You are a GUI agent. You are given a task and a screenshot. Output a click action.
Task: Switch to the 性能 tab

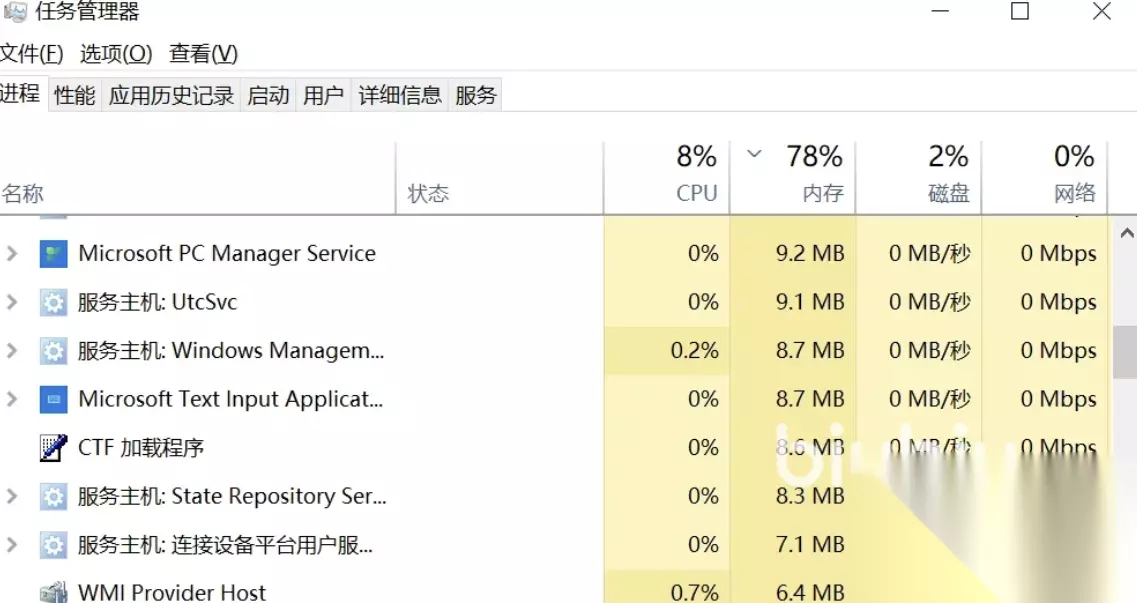(x=75, y=95)
